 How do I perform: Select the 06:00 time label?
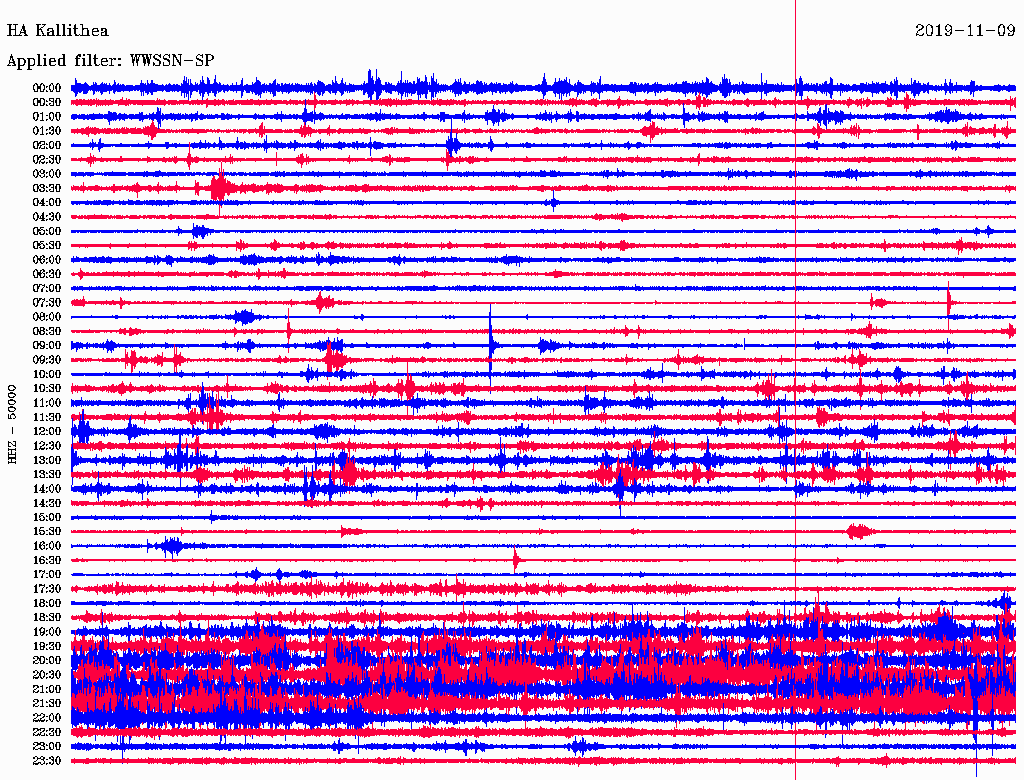[47, 260]
